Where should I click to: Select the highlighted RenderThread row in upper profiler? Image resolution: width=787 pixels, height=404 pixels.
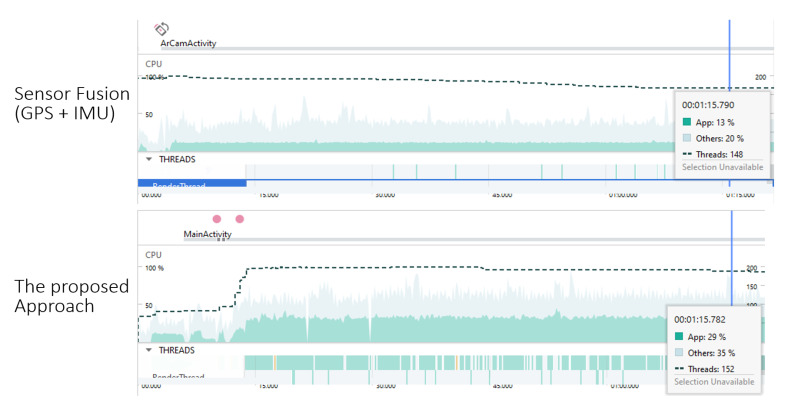(191, 184)
